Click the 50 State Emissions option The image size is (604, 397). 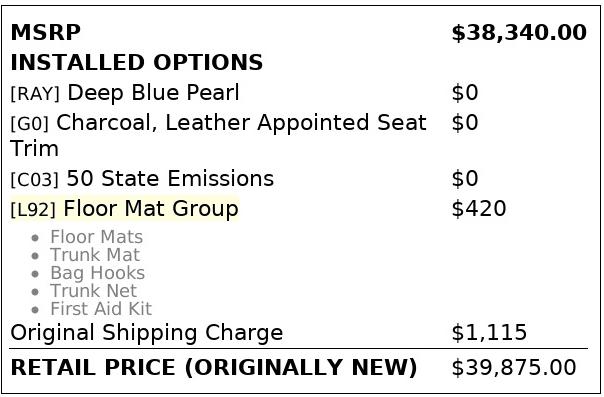pyautogui.click(x=170, y=179)
